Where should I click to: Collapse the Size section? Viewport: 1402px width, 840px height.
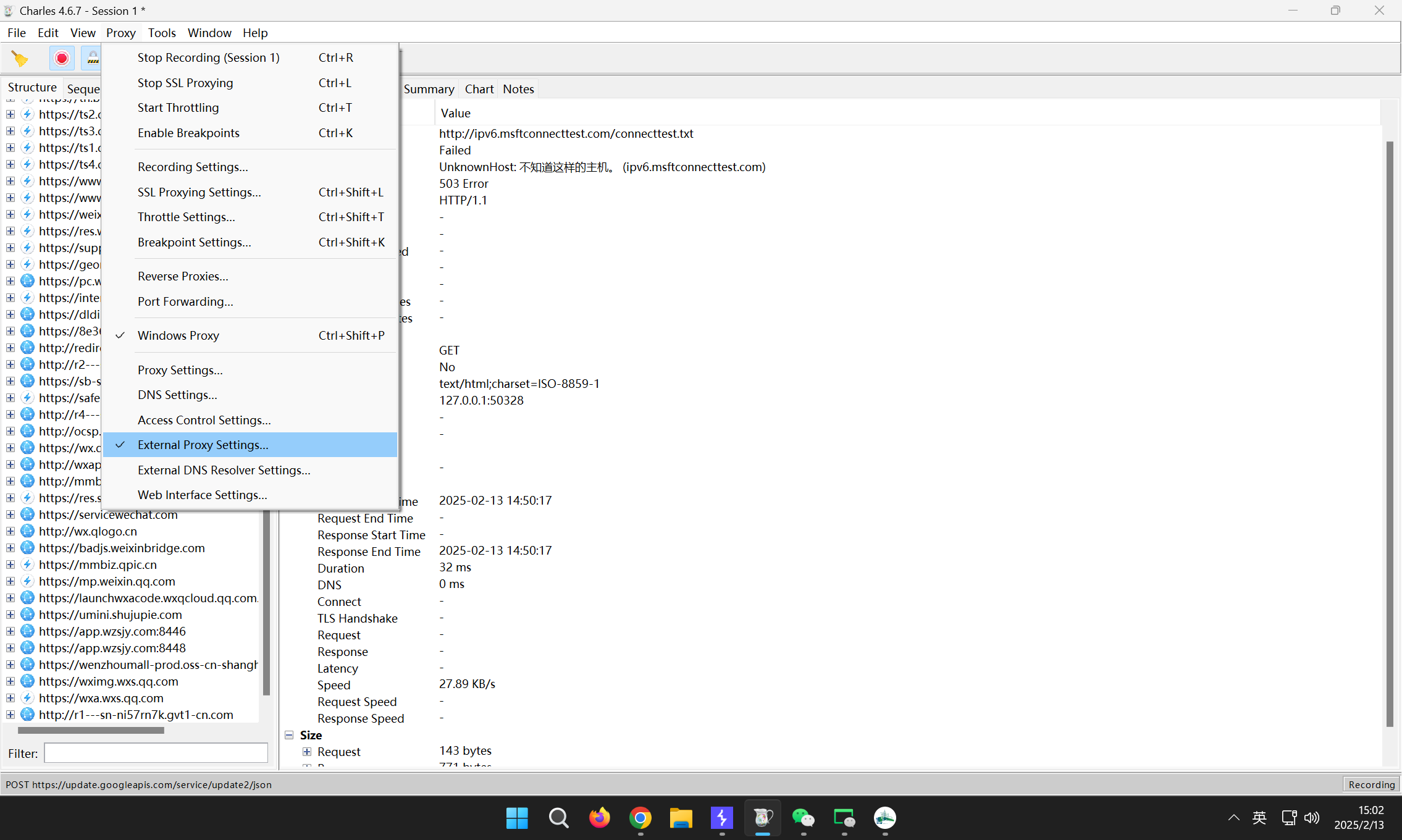(289, 735)
